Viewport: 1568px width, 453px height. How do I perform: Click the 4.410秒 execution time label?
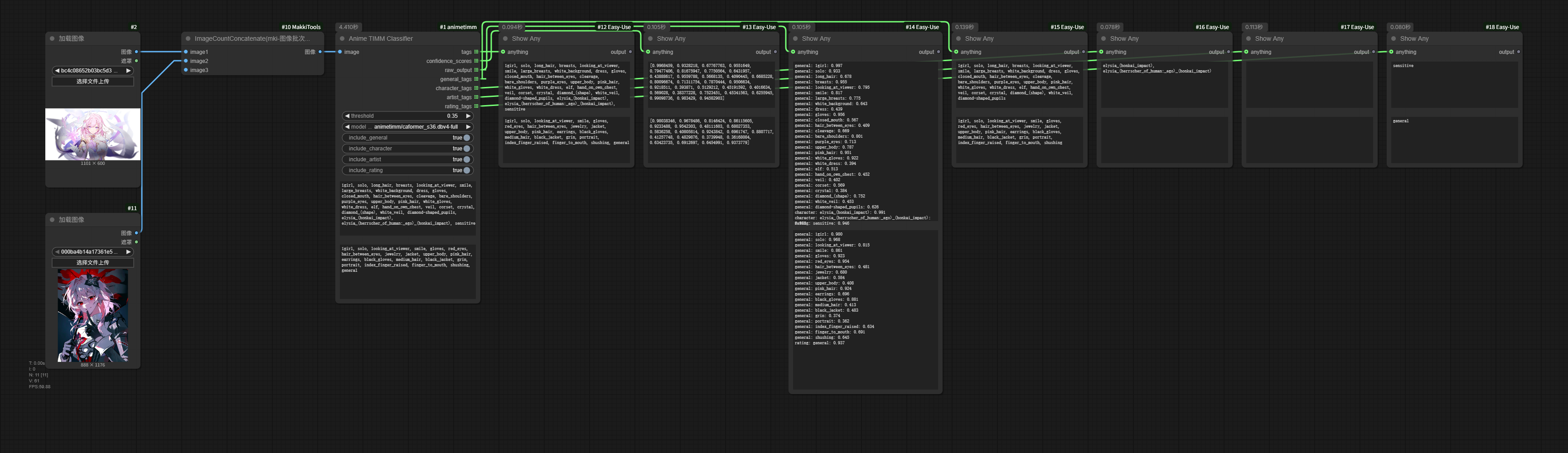[349, 27]
